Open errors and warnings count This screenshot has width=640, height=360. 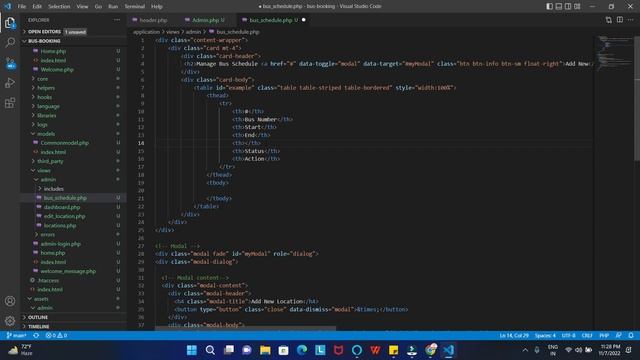click(56, 336)
